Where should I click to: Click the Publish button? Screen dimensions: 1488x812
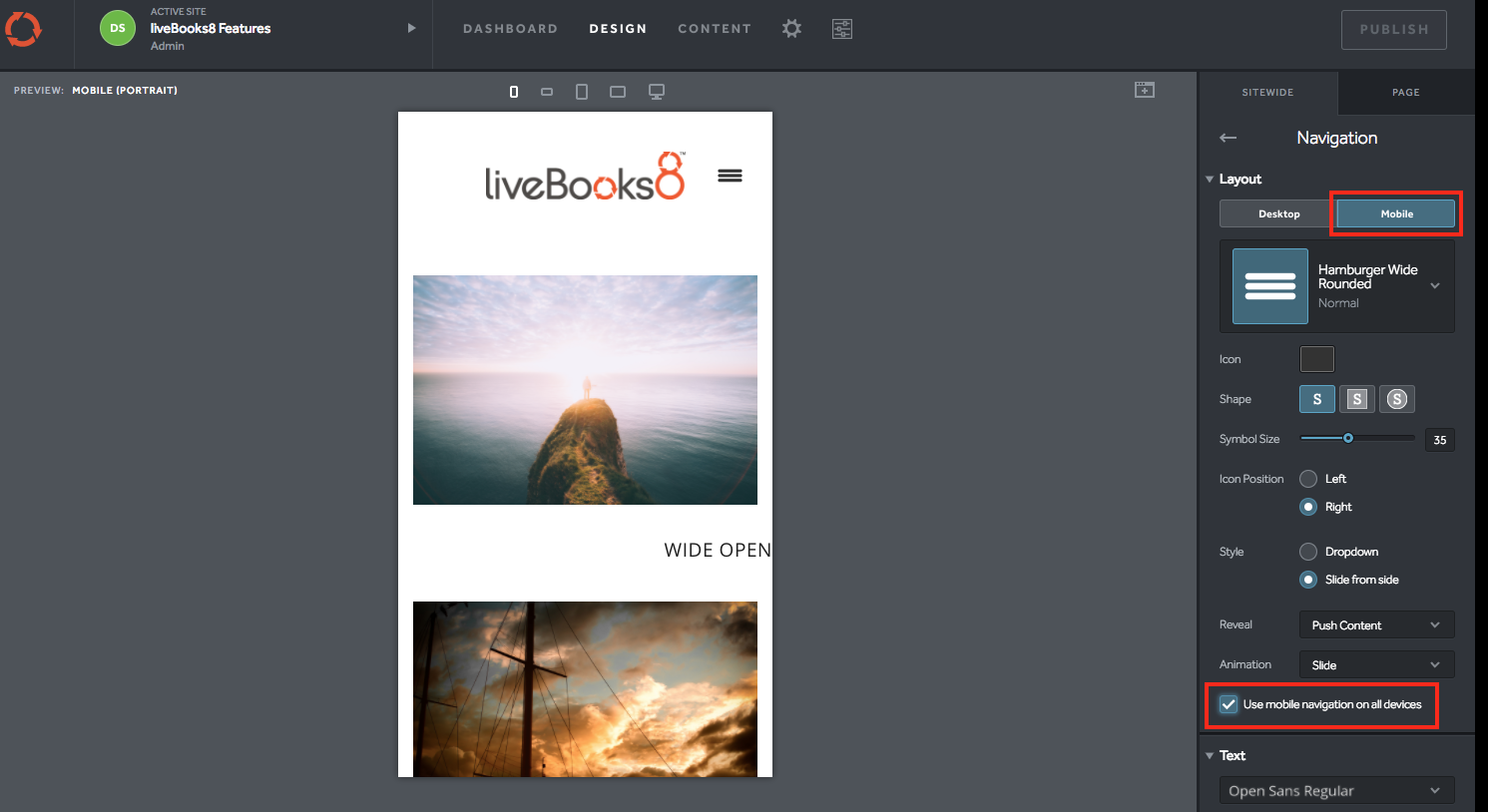coord(1394,30)
